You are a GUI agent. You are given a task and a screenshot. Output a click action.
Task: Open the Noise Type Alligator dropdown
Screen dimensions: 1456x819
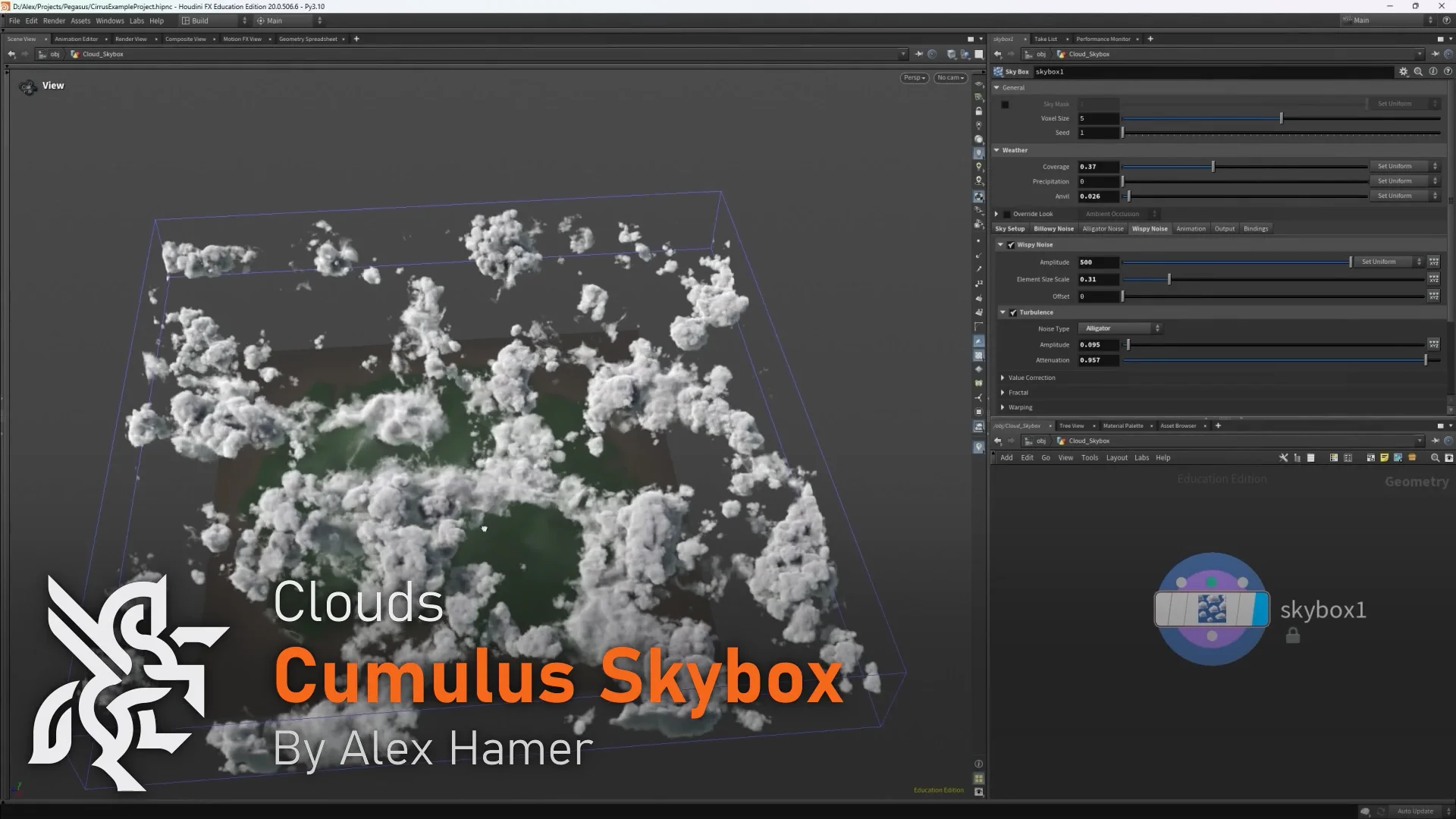coord(1120,328)
